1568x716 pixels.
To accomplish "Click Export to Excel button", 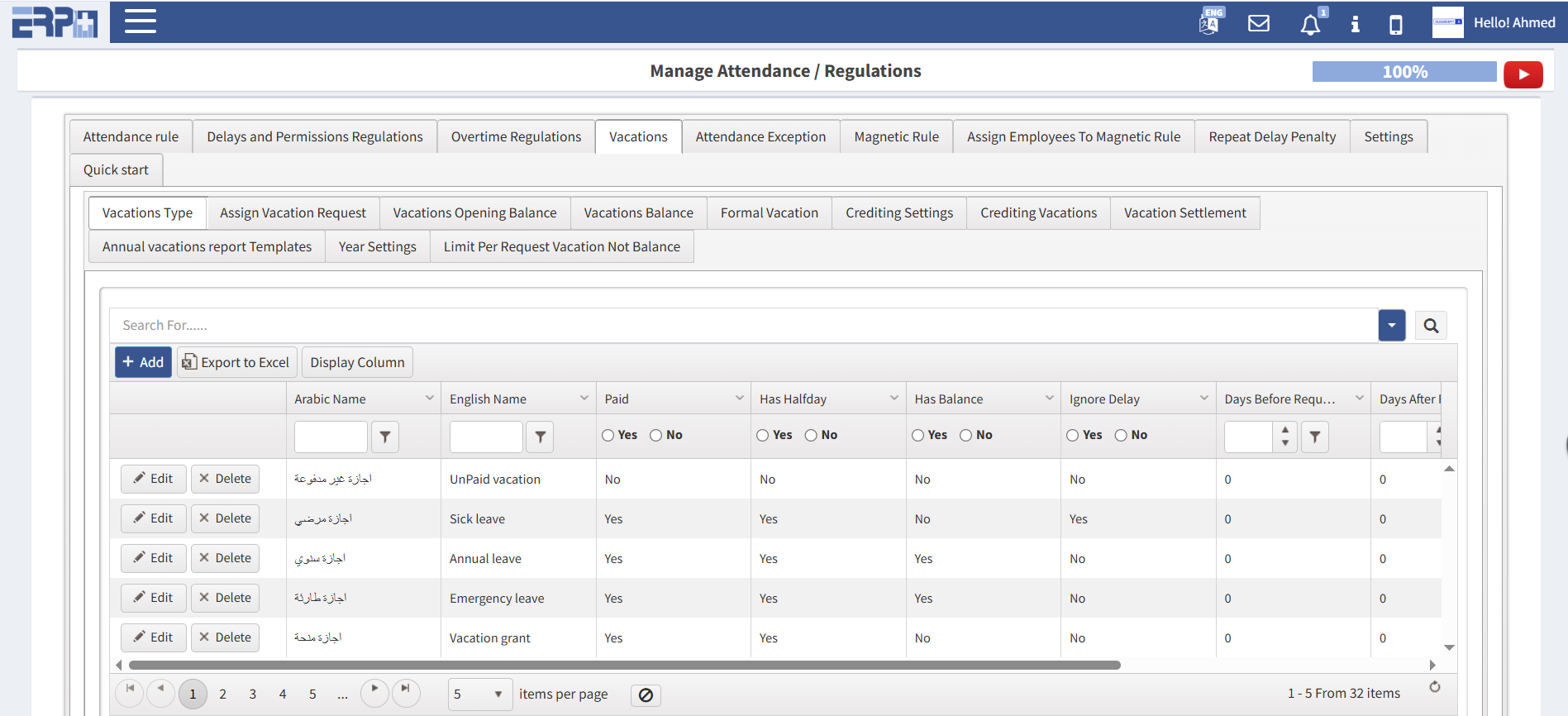I will coord(236,362).
